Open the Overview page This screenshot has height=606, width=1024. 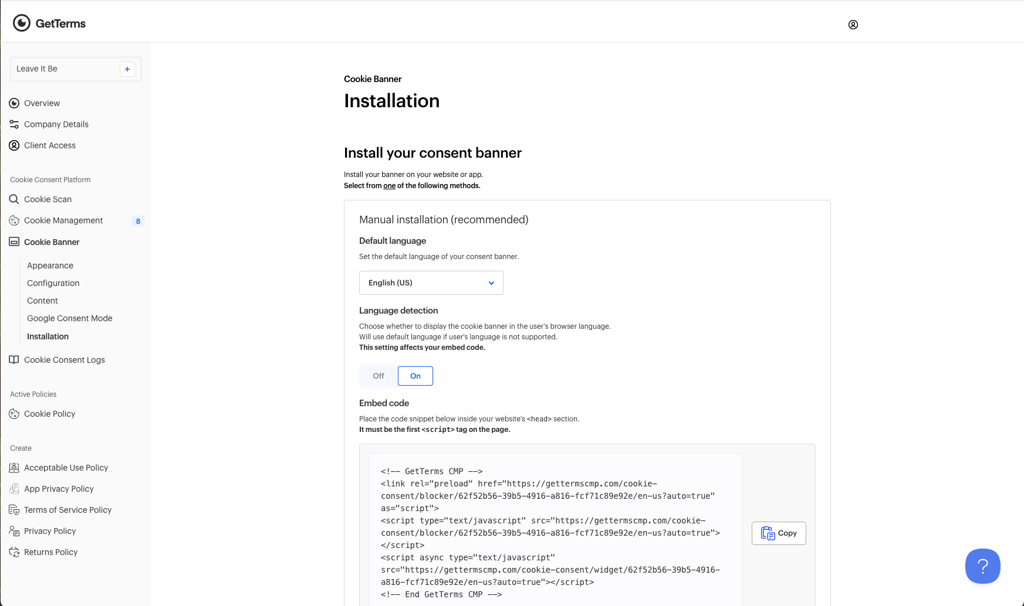42,103
